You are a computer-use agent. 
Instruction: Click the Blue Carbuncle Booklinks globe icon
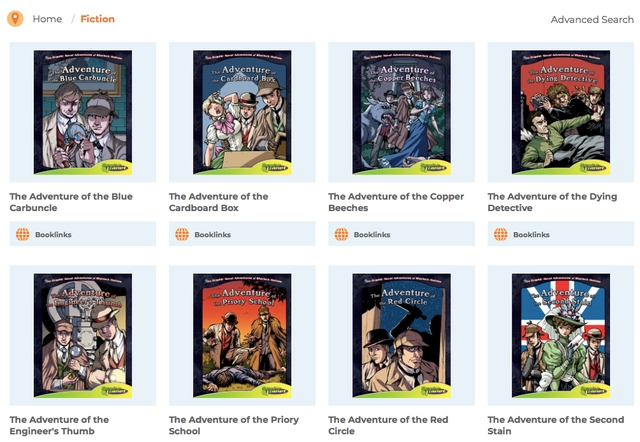22,234
